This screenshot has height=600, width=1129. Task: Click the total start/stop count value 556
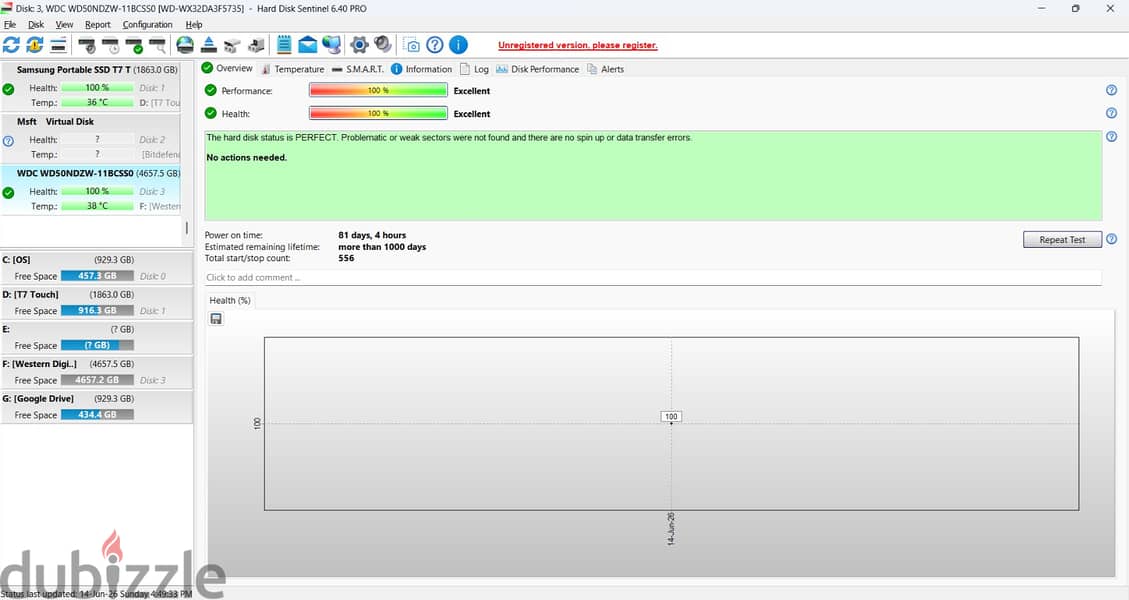[x=346, y=258]
